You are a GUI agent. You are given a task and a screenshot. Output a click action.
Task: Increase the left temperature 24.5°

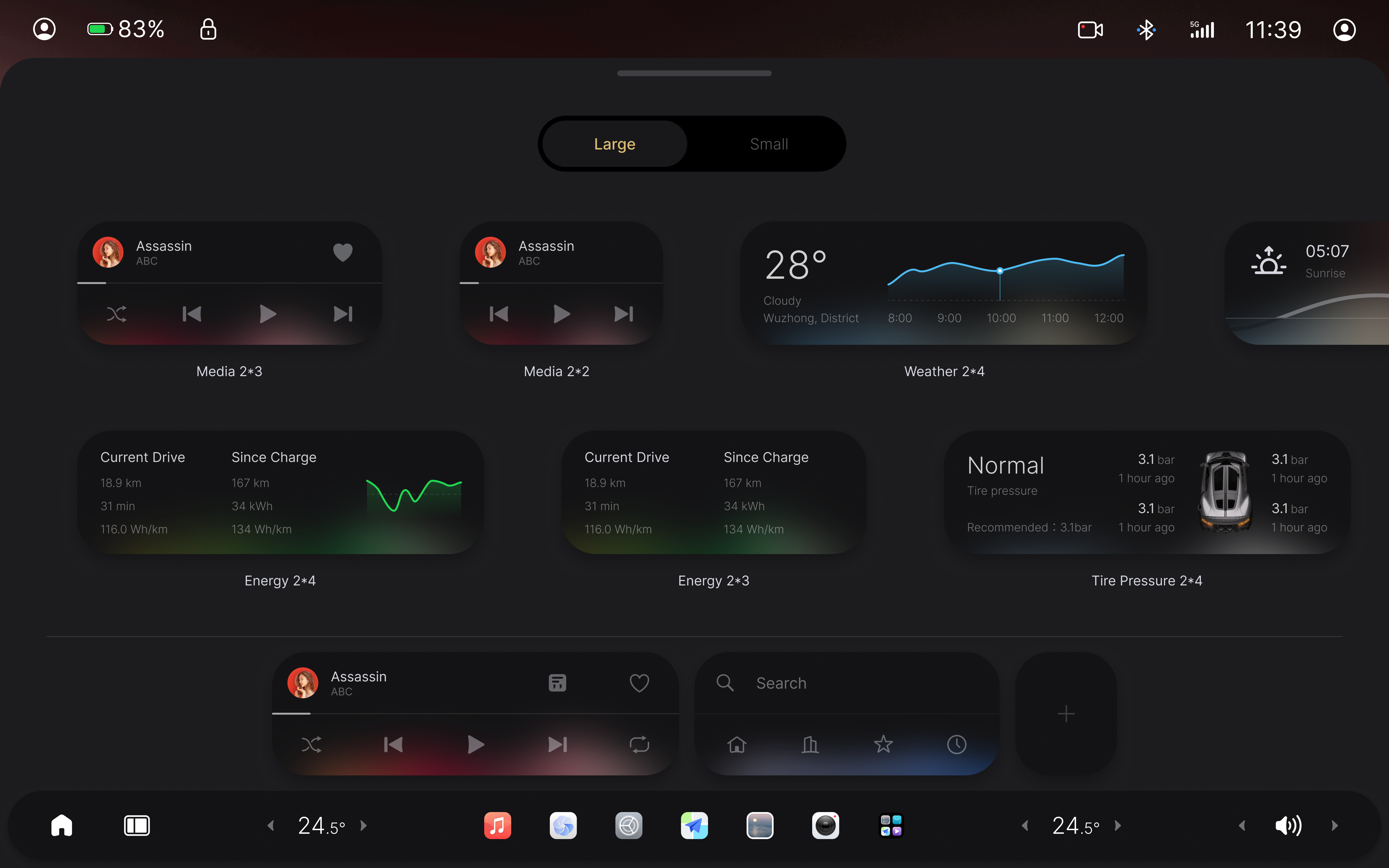(363, 826)
